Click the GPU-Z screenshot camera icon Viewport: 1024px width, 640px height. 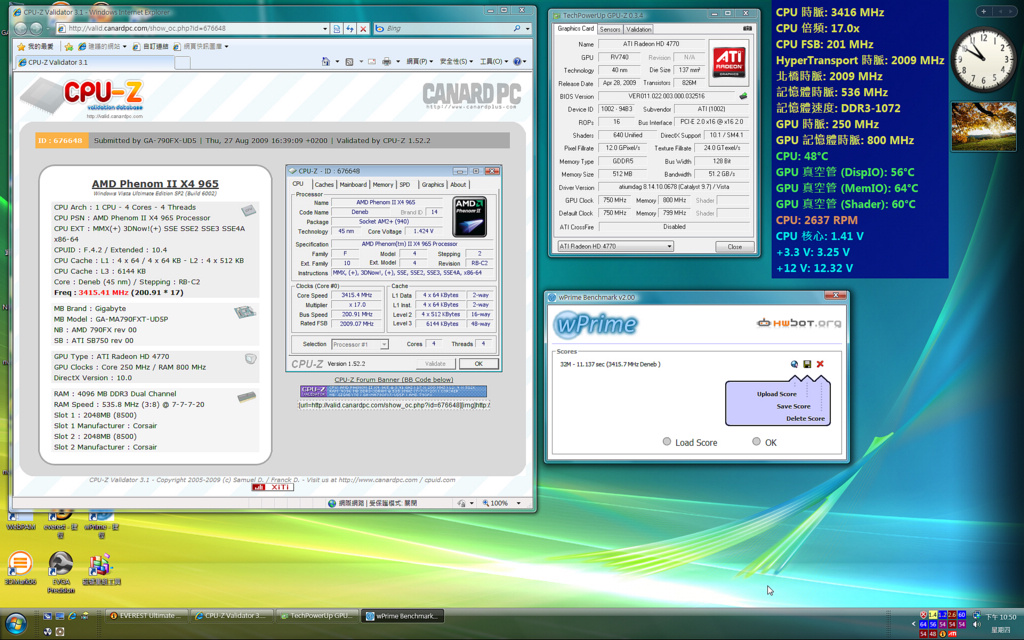point(747,29)
